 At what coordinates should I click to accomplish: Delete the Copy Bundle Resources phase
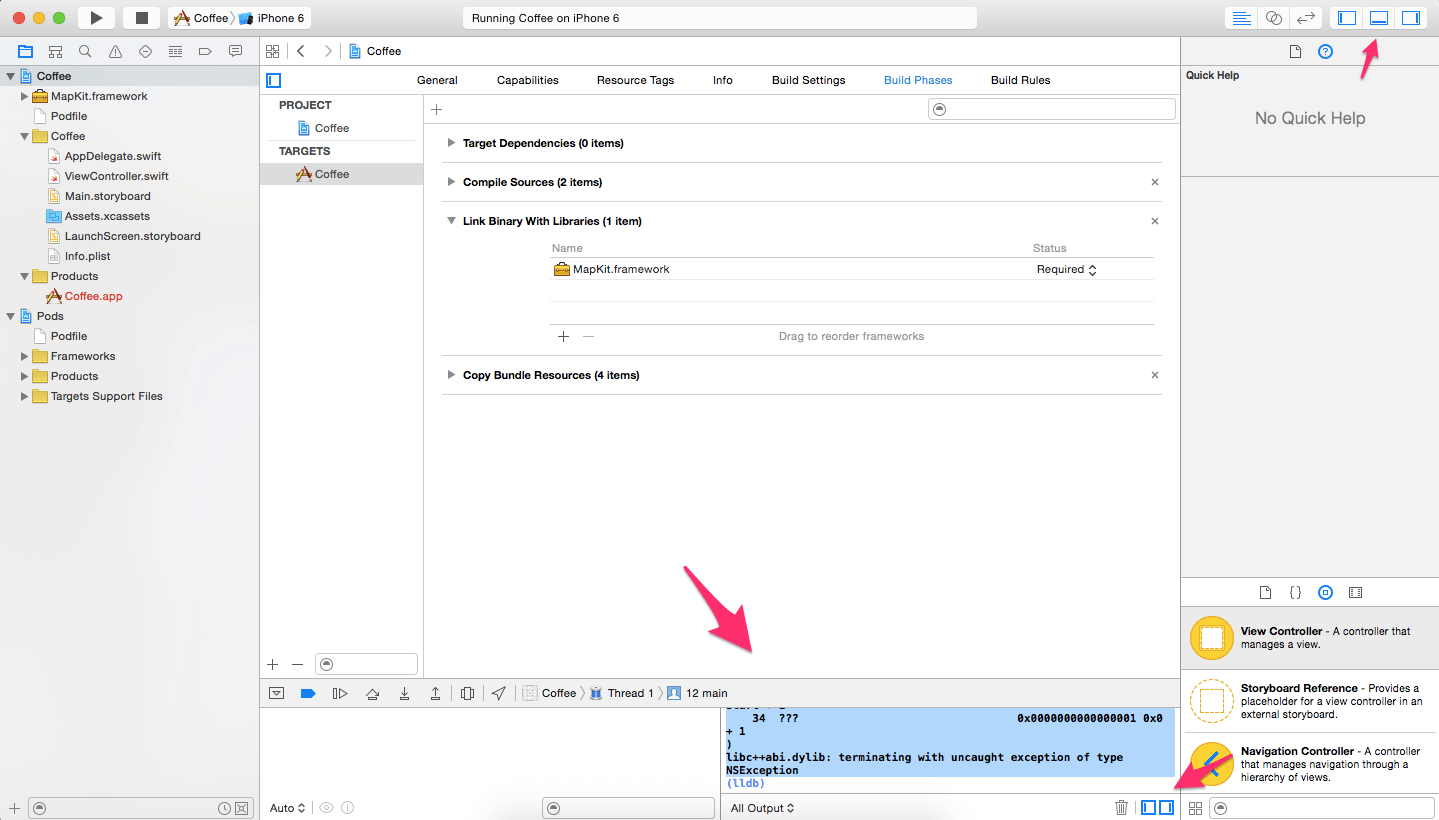pyautogui.click(x=1155, y=375)
